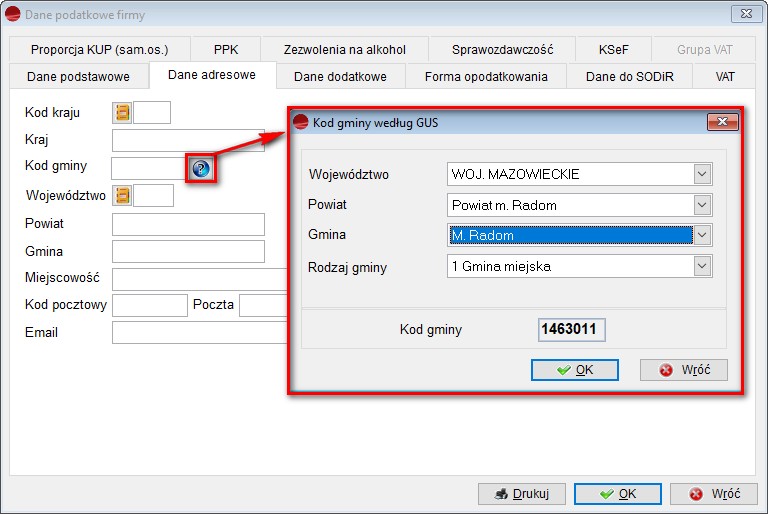
Task: Expand the Rodzaj gminy dropdown
Action: 702,266
